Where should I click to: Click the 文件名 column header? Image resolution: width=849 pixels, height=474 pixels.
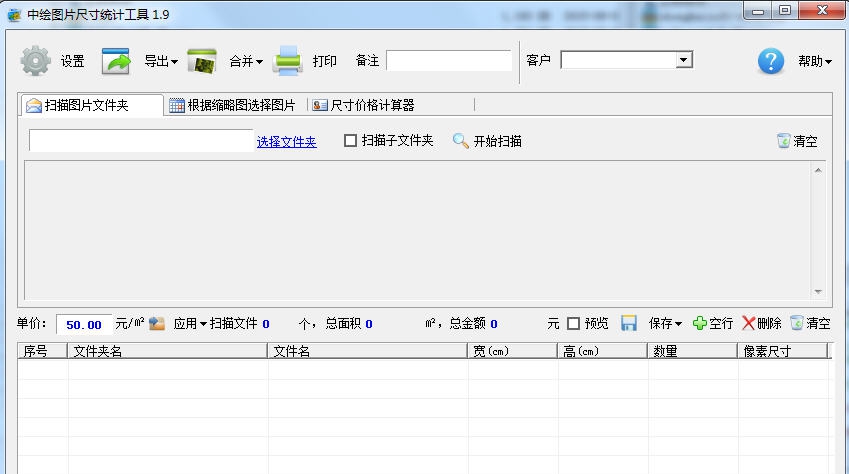point(368,351)
